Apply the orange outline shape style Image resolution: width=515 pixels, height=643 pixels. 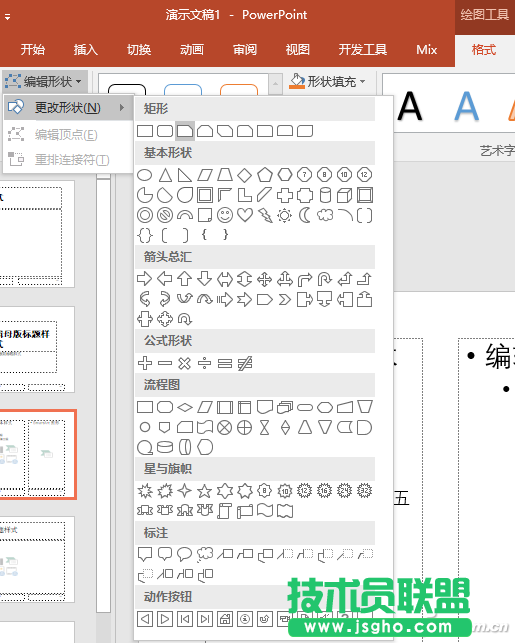pyautogui.click(x=239, y=89)
